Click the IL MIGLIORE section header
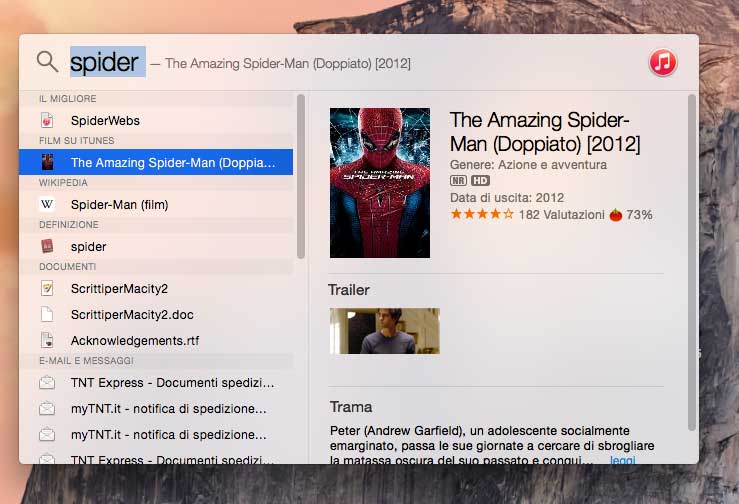 67,99
